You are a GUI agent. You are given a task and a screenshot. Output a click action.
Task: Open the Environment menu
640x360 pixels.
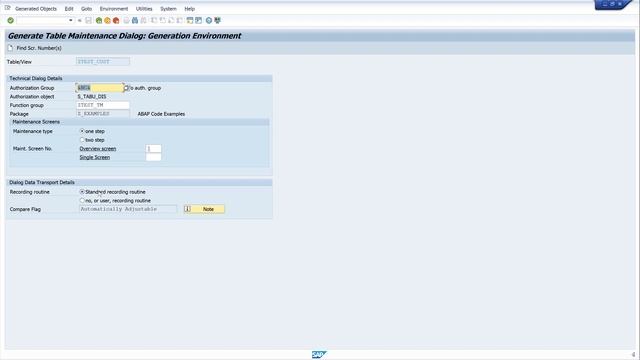(114, 9)
